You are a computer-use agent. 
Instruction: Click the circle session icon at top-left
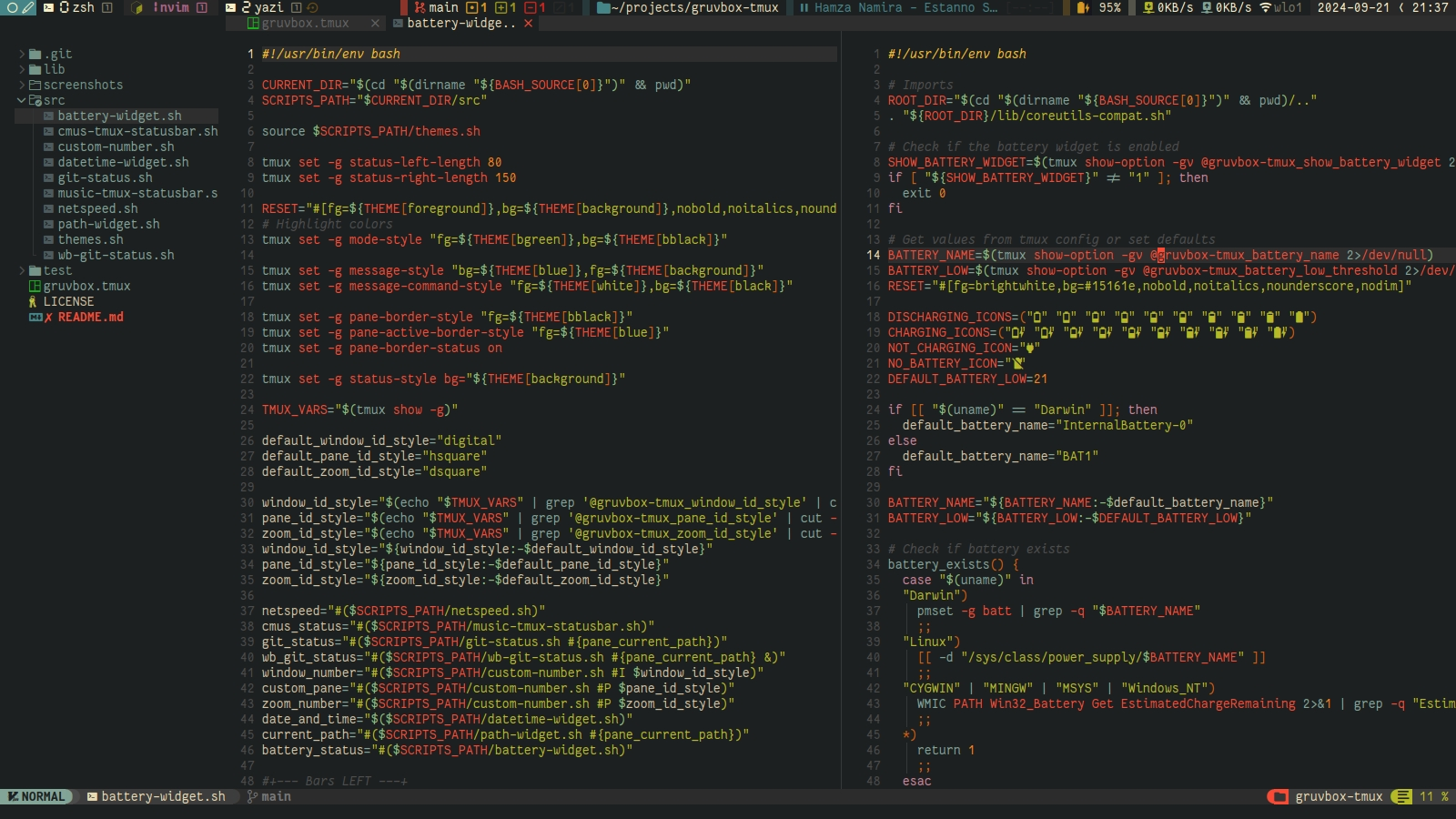click(12, 7)
